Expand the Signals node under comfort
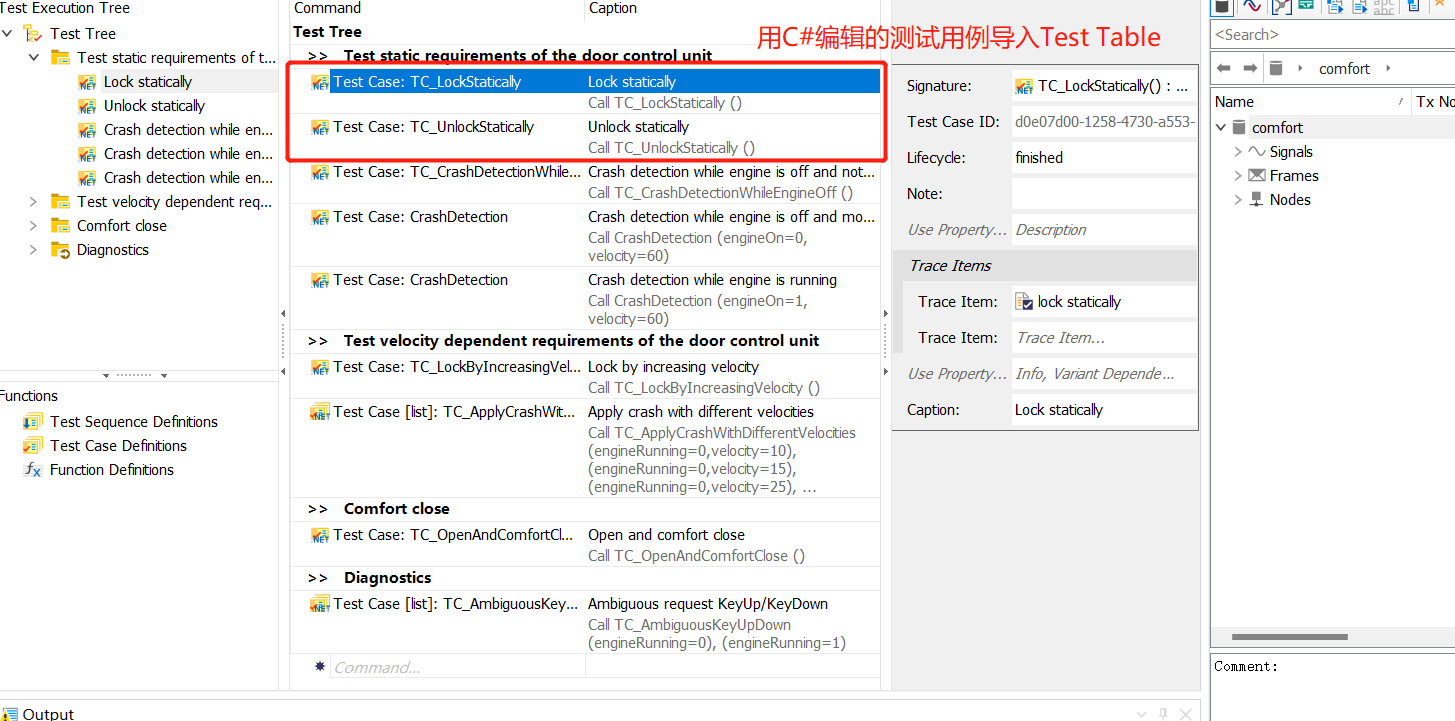Screen dimensions: 1455x721 click(1238, 151)
